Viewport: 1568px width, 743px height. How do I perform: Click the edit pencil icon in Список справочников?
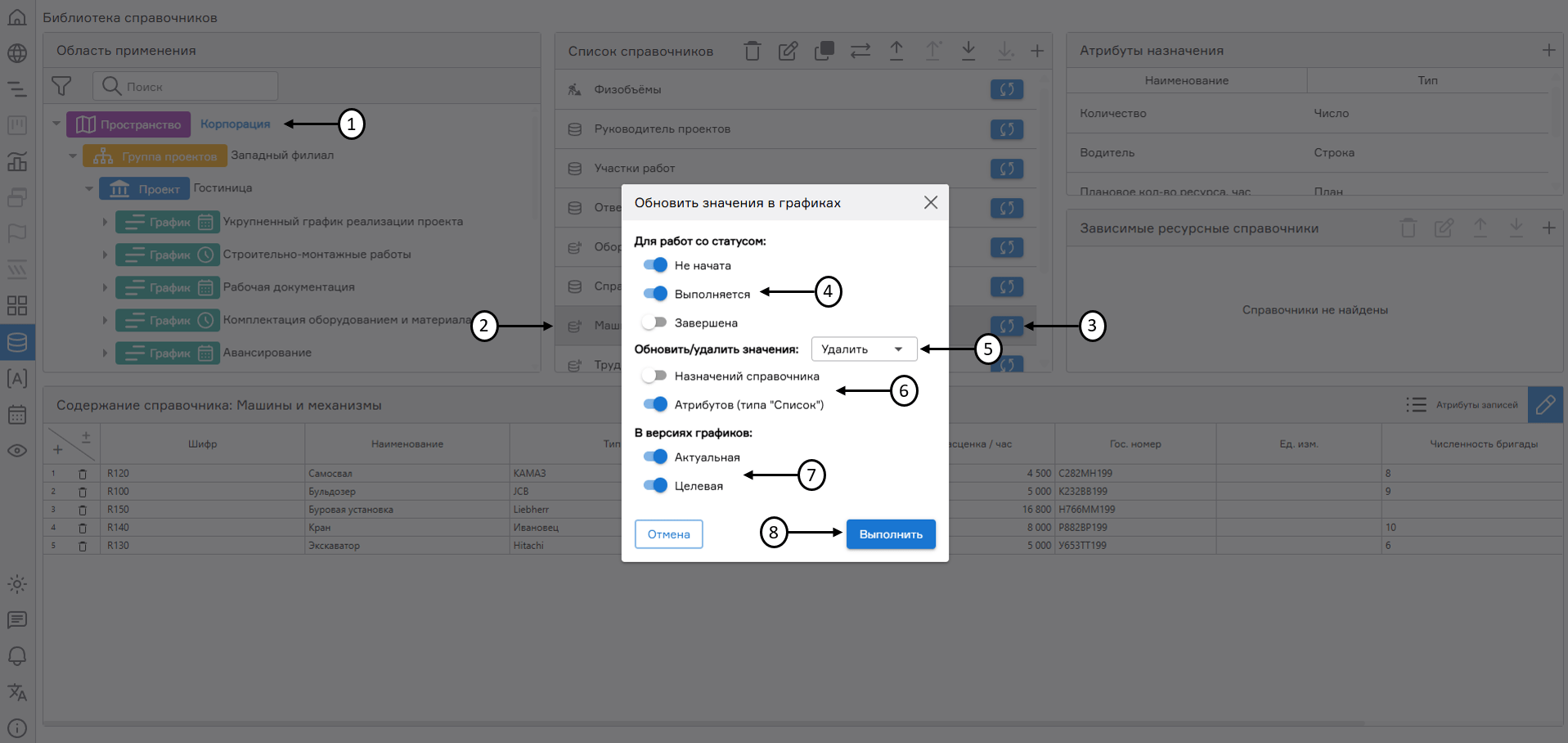788,51
